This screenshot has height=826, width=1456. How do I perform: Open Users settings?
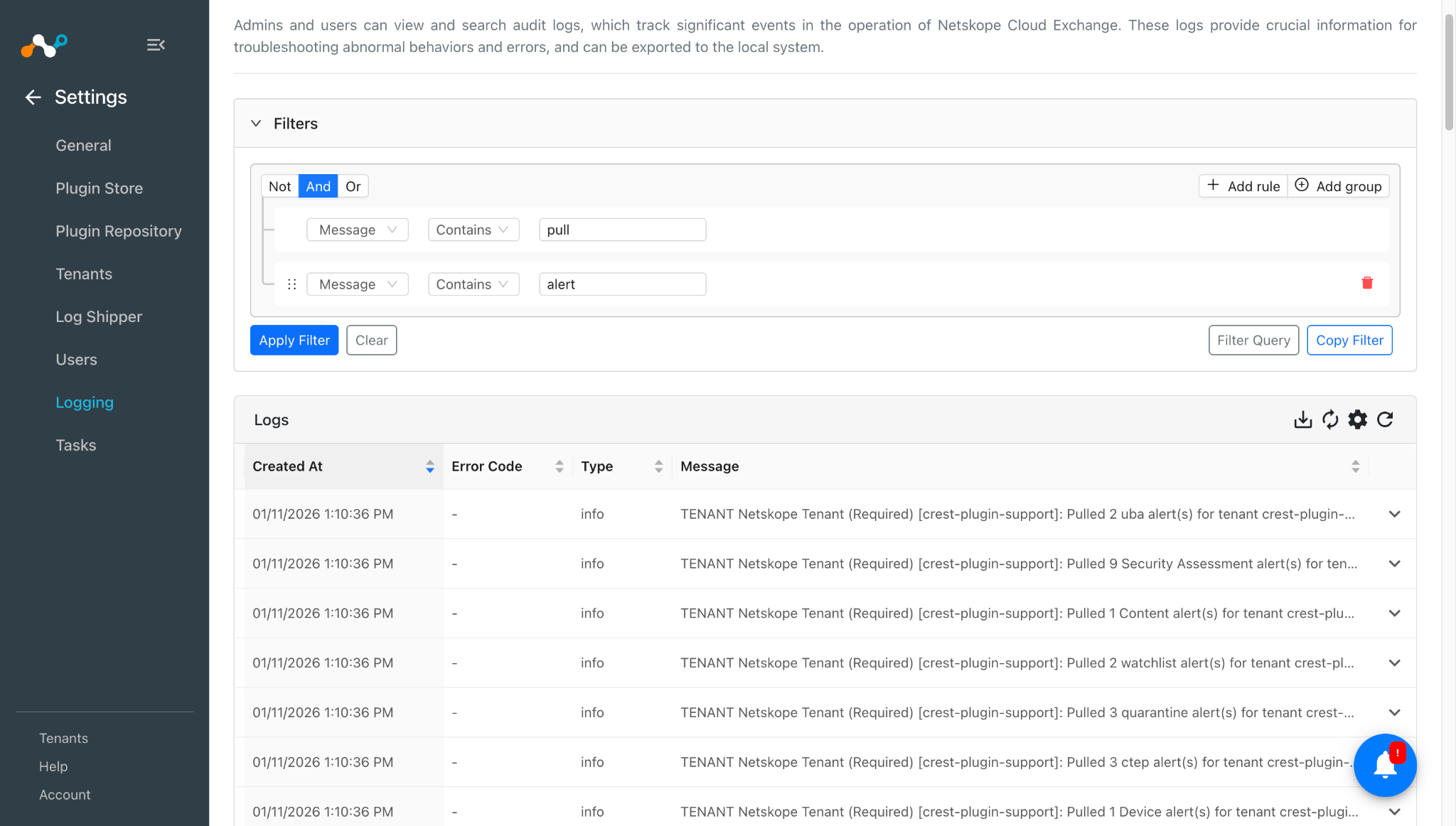pos(76,360)
